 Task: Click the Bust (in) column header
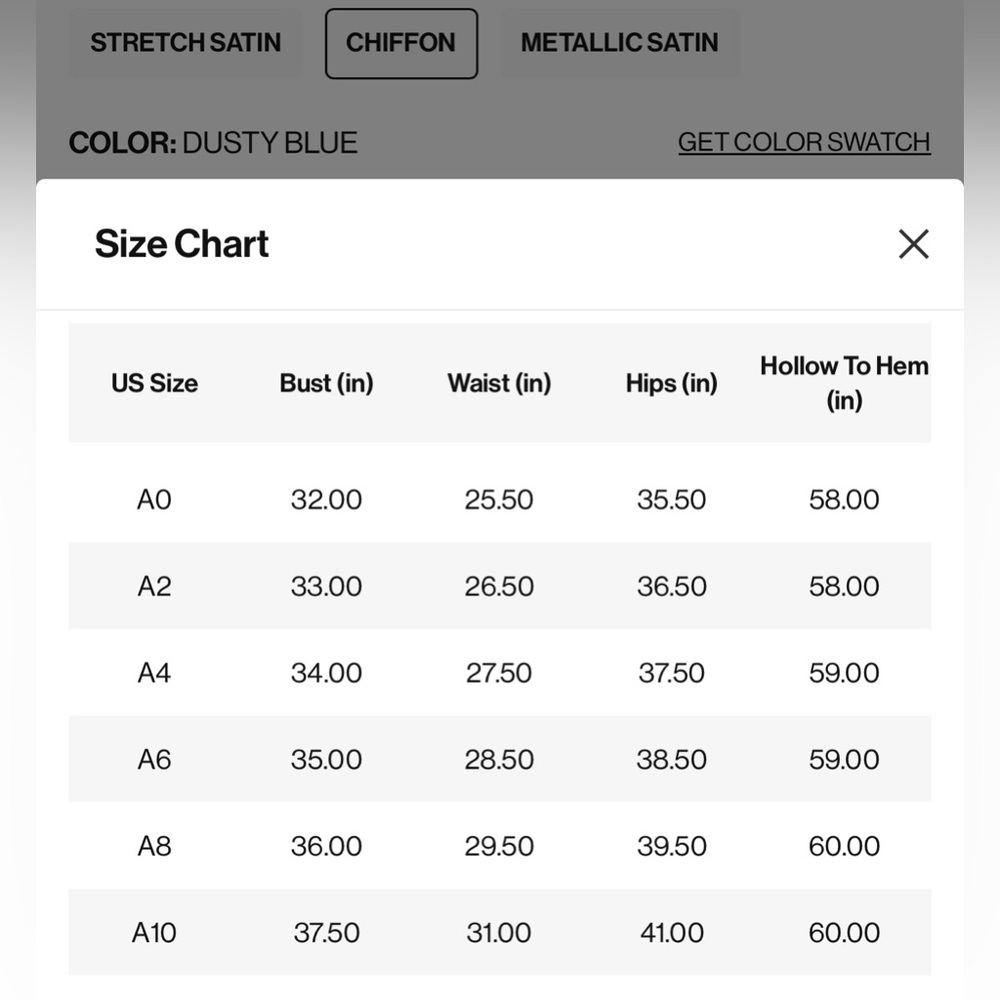click(327, 383)
